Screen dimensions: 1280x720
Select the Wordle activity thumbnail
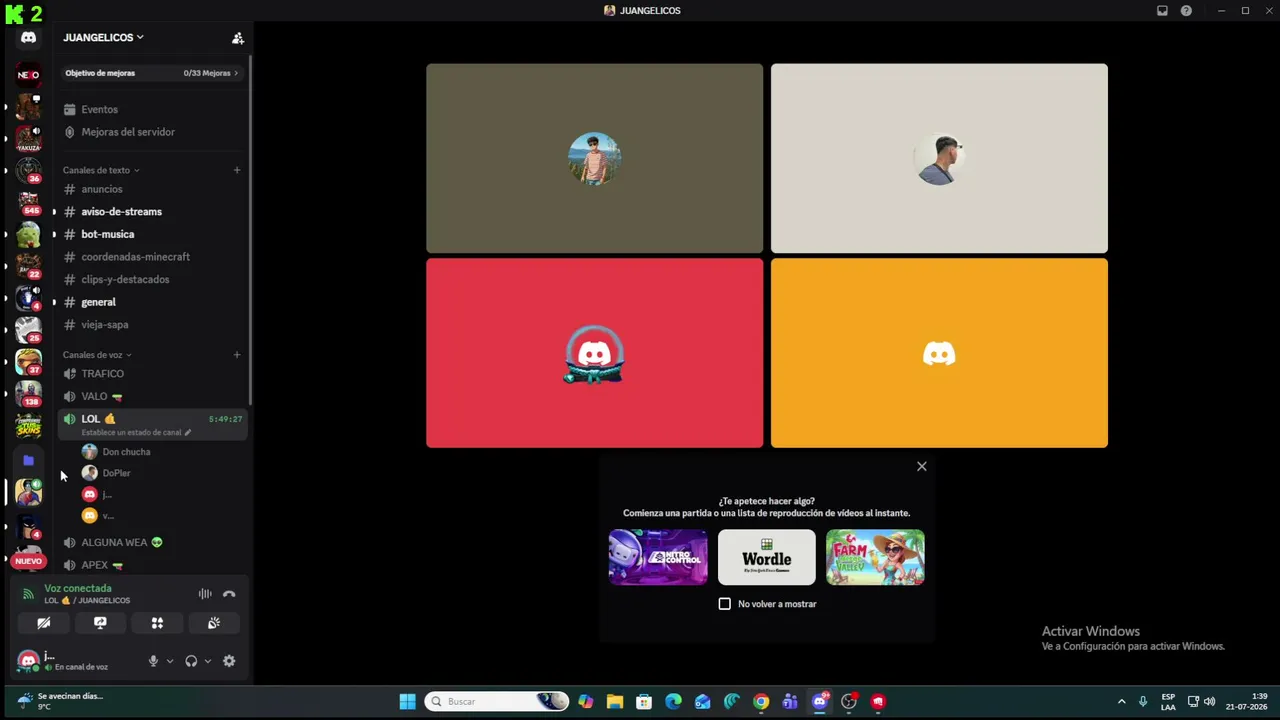(x=767, y=557)
